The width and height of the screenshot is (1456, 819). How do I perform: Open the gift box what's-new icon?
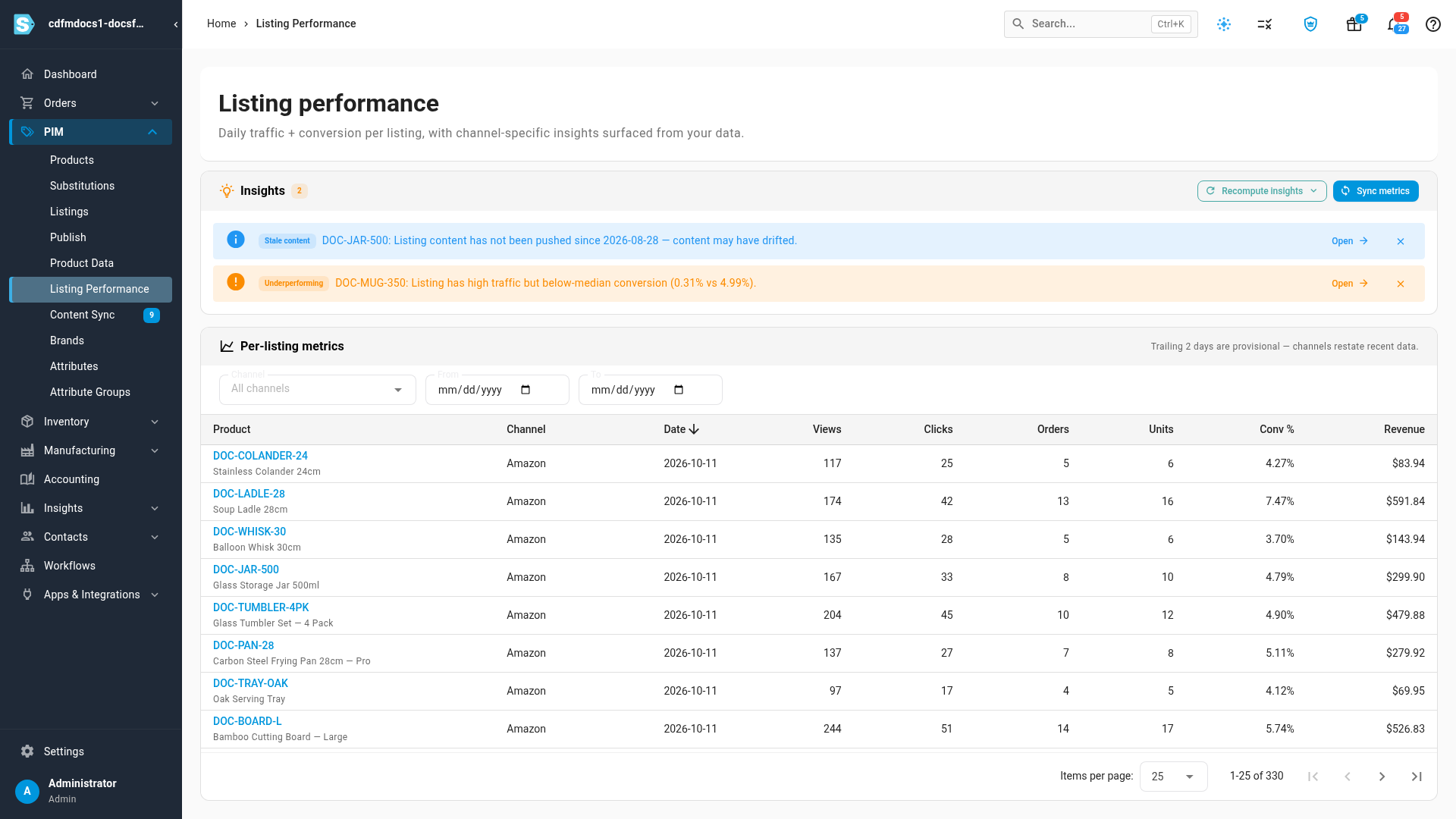point(1354,24)
